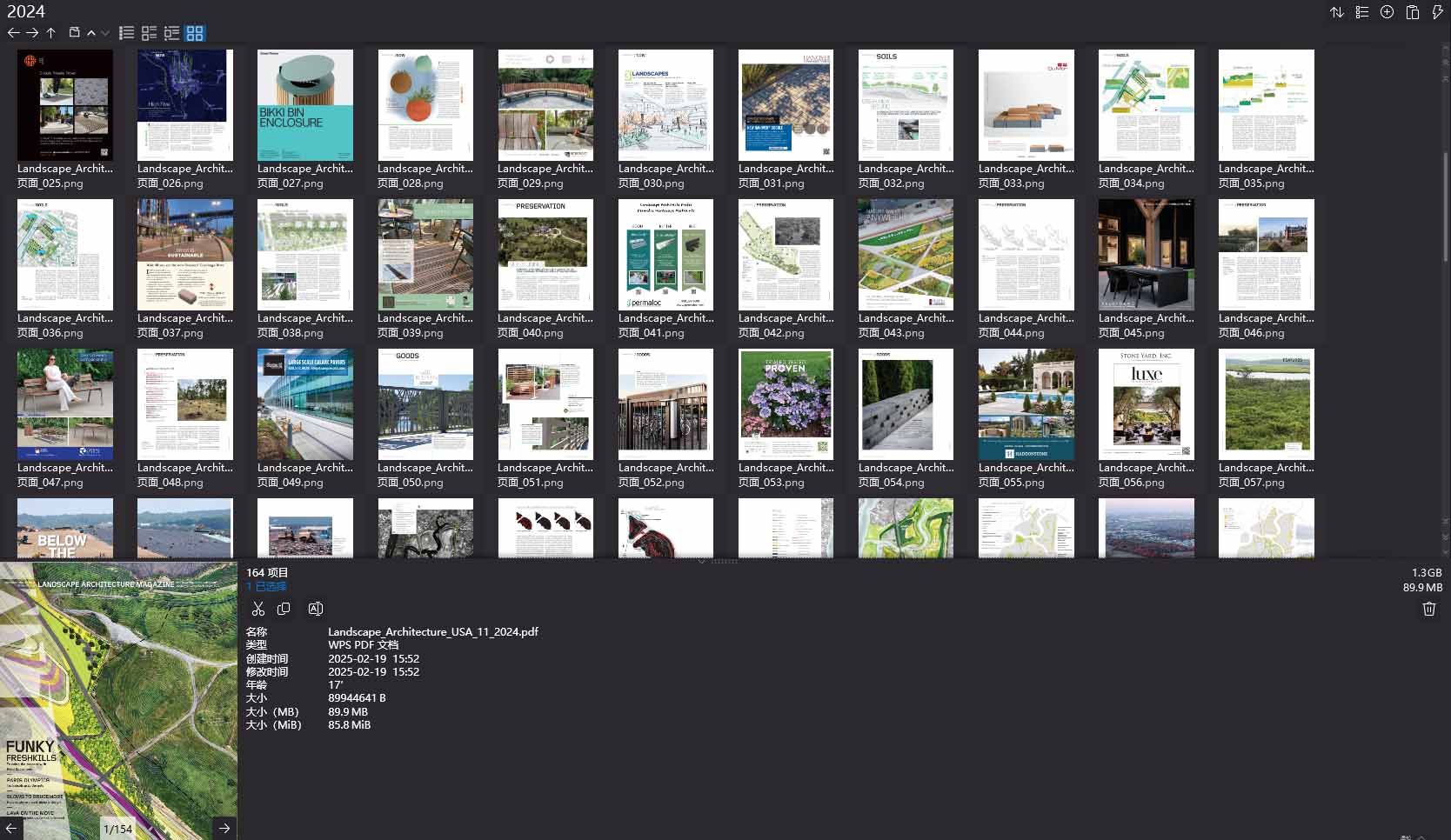Navigate back with the left arrow
Screen dimensions: 1451x840
pos(13,32)
